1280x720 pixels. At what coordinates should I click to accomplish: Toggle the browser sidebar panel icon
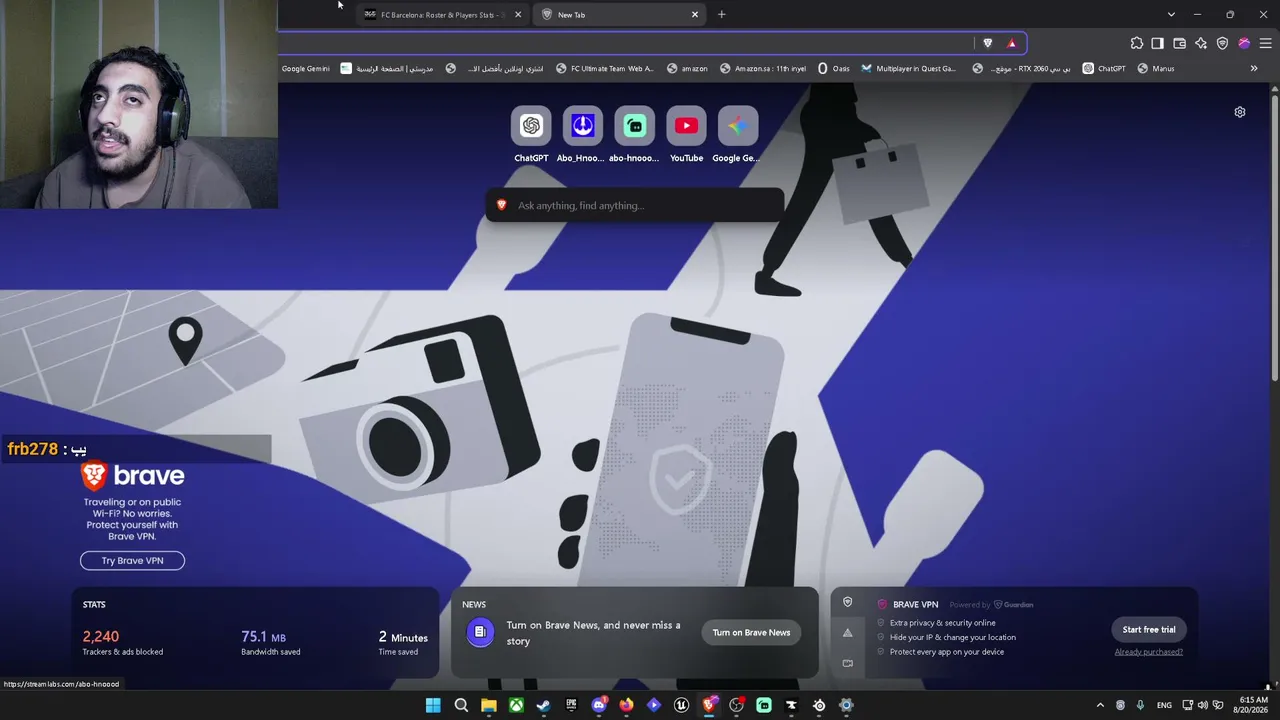pos(1158,43)
